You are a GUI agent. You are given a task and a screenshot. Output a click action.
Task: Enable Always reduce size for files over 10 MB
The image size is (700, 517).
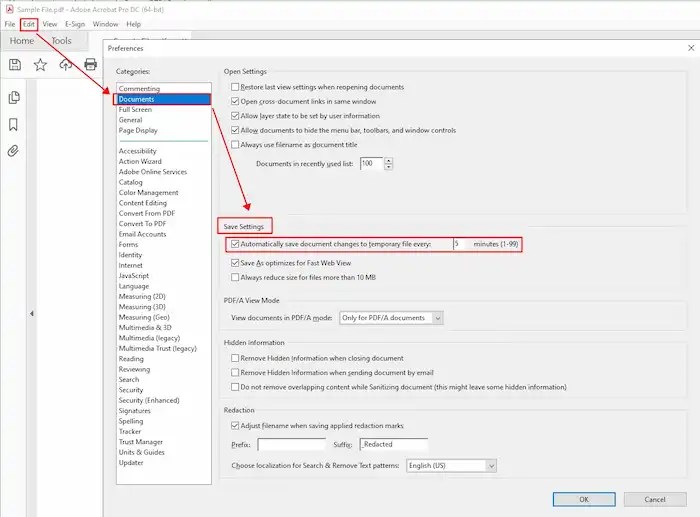coord(235,277)
